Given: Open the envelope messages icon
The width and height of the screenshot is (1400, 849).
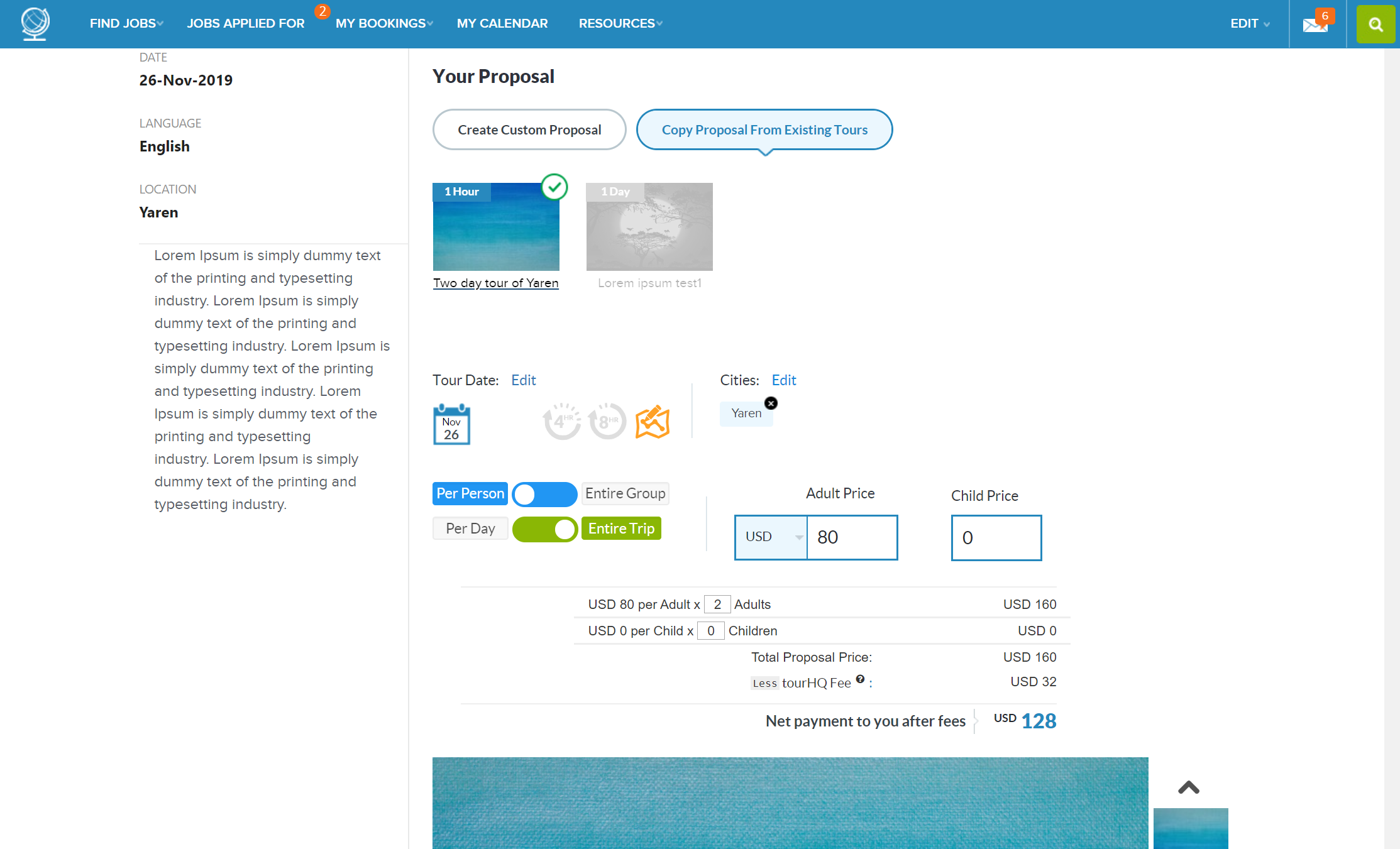Looking at the screenshot, I should pyautogui.click(x=1315, y=25).
